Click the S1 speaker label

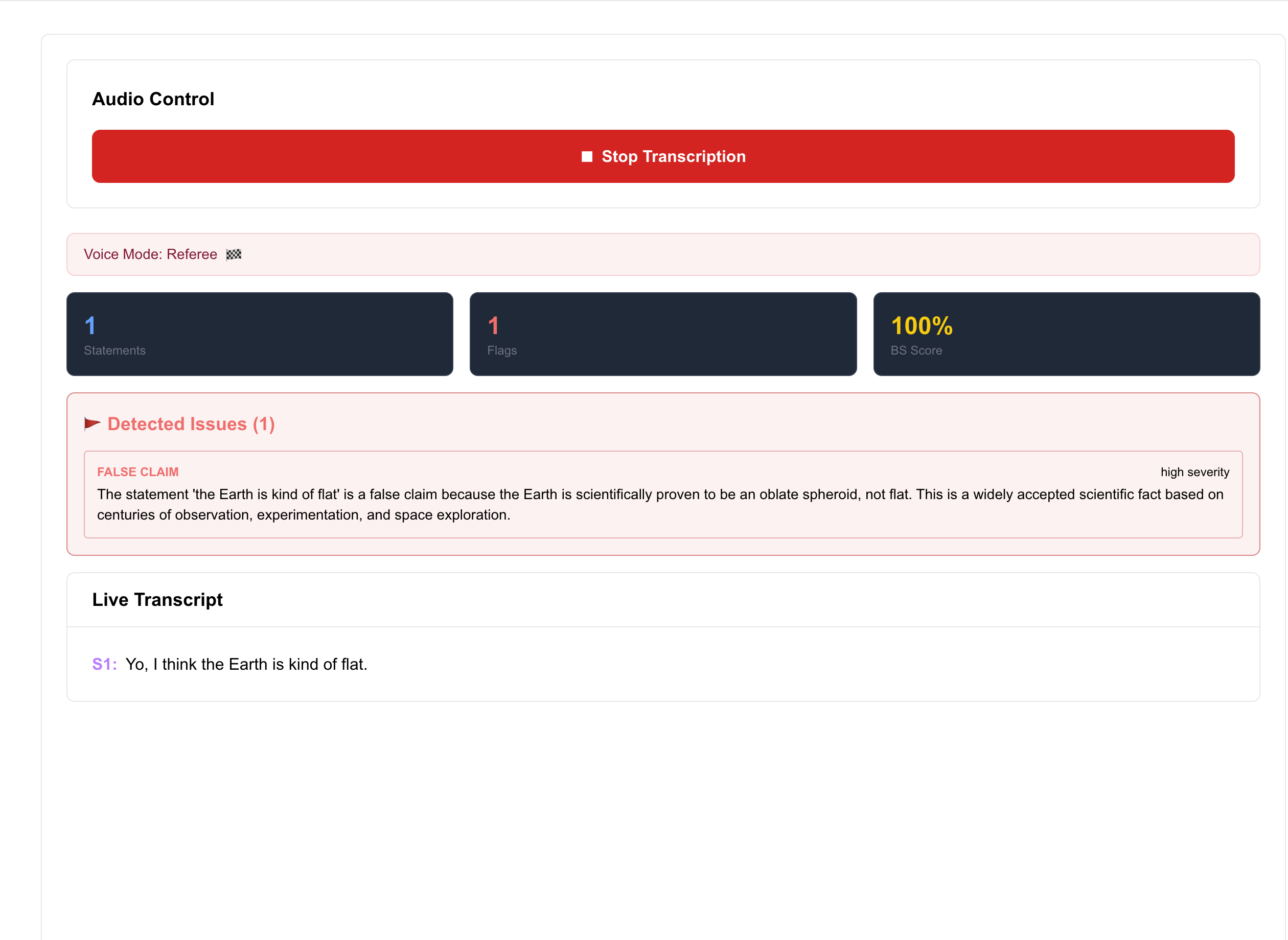[104, 664]
